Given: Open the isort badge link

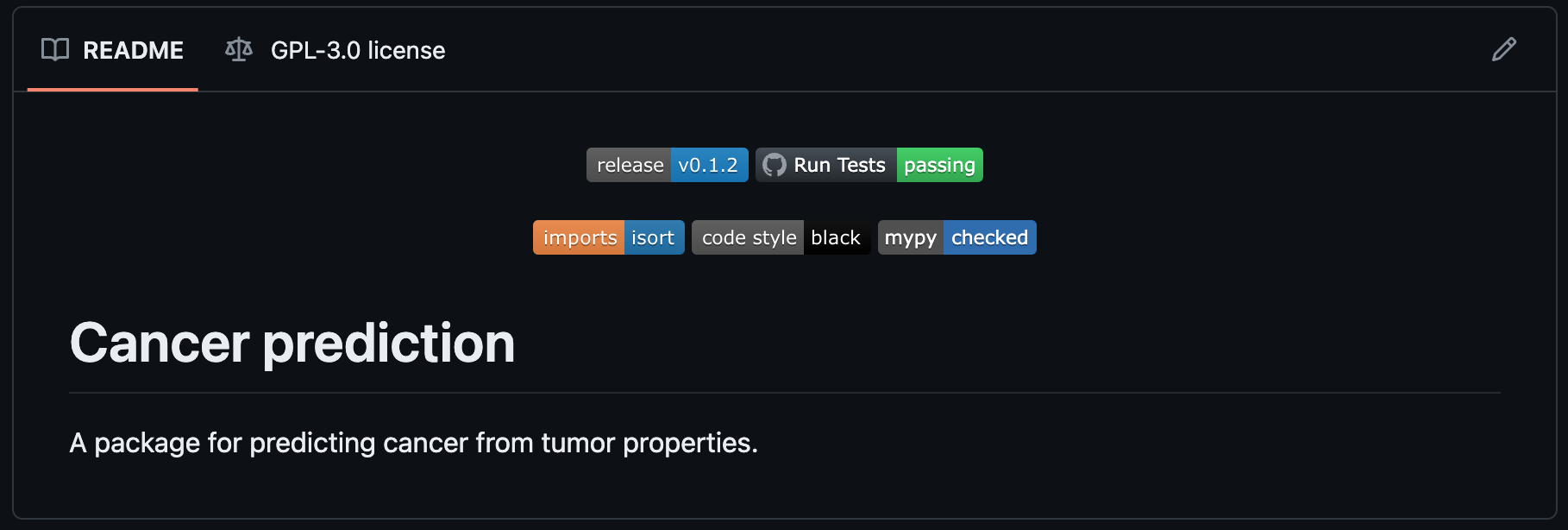Looking at the screenshot, I should pos(653,237).
